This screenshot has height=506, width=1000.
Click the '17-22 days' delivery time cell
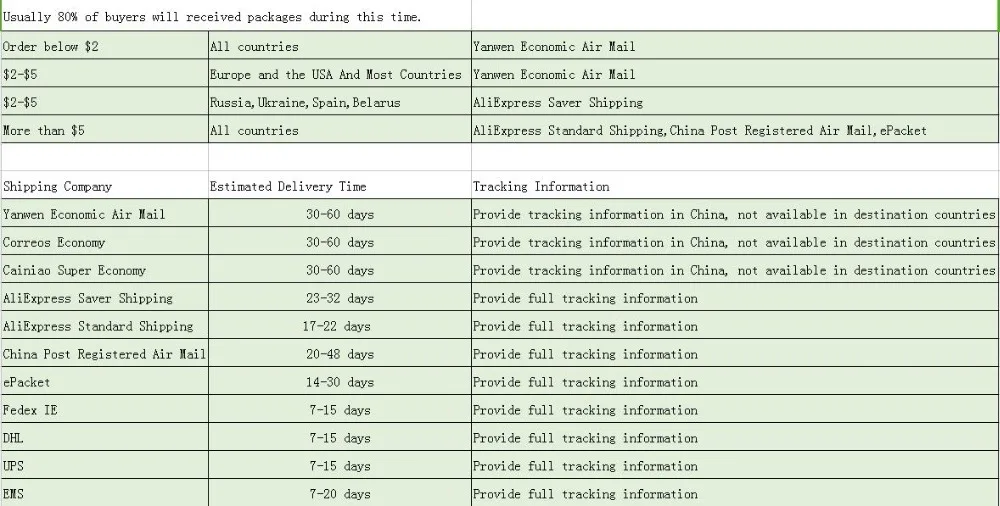pyautogui.click(x=340, y=326)
